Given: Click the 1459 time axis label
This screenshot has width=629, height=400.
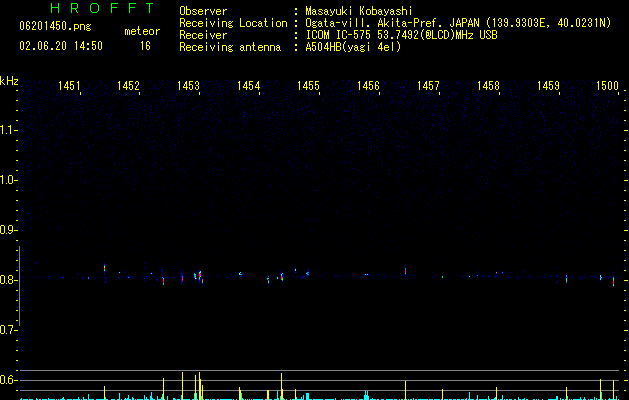Looking at the screenshot, I should click(548, 86).
